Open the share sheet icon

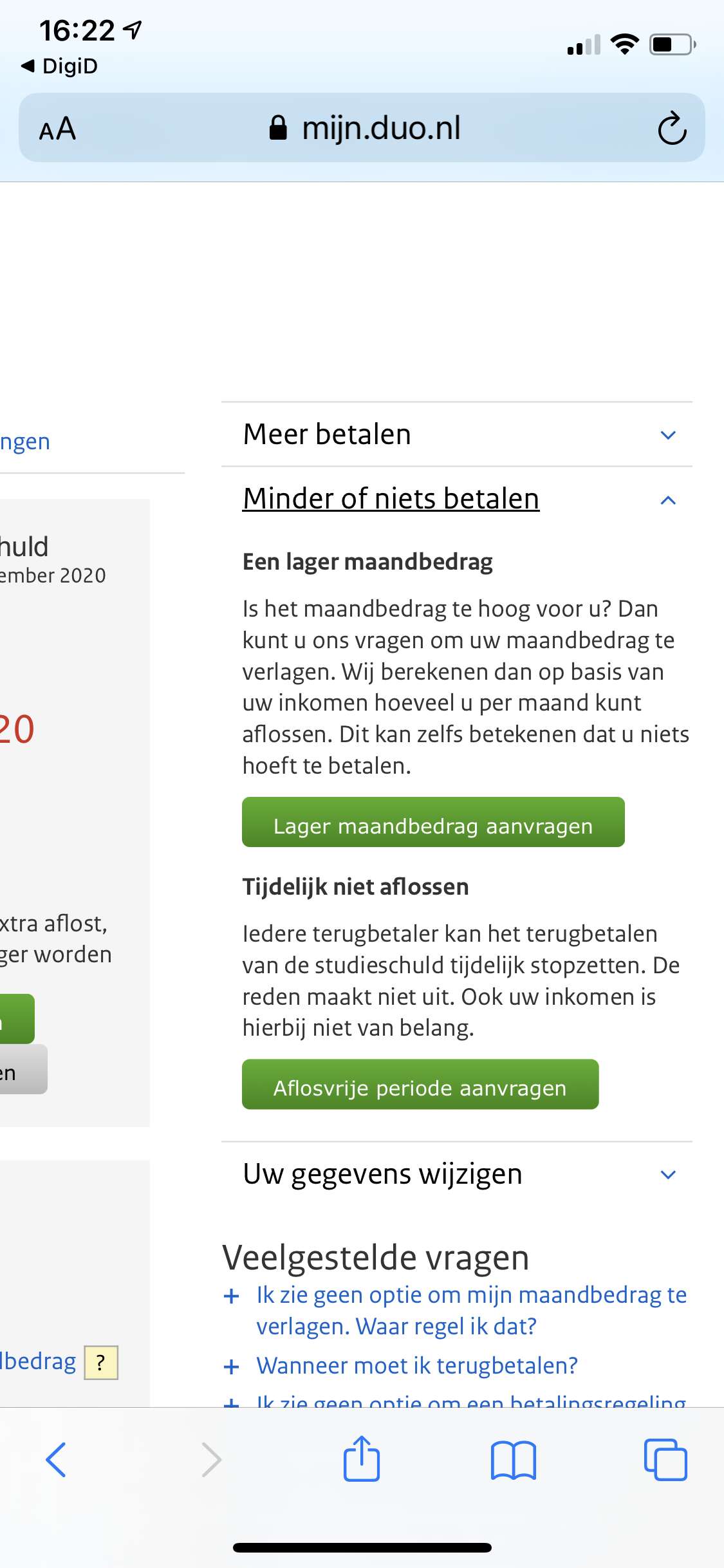[x=362, y=1458]
